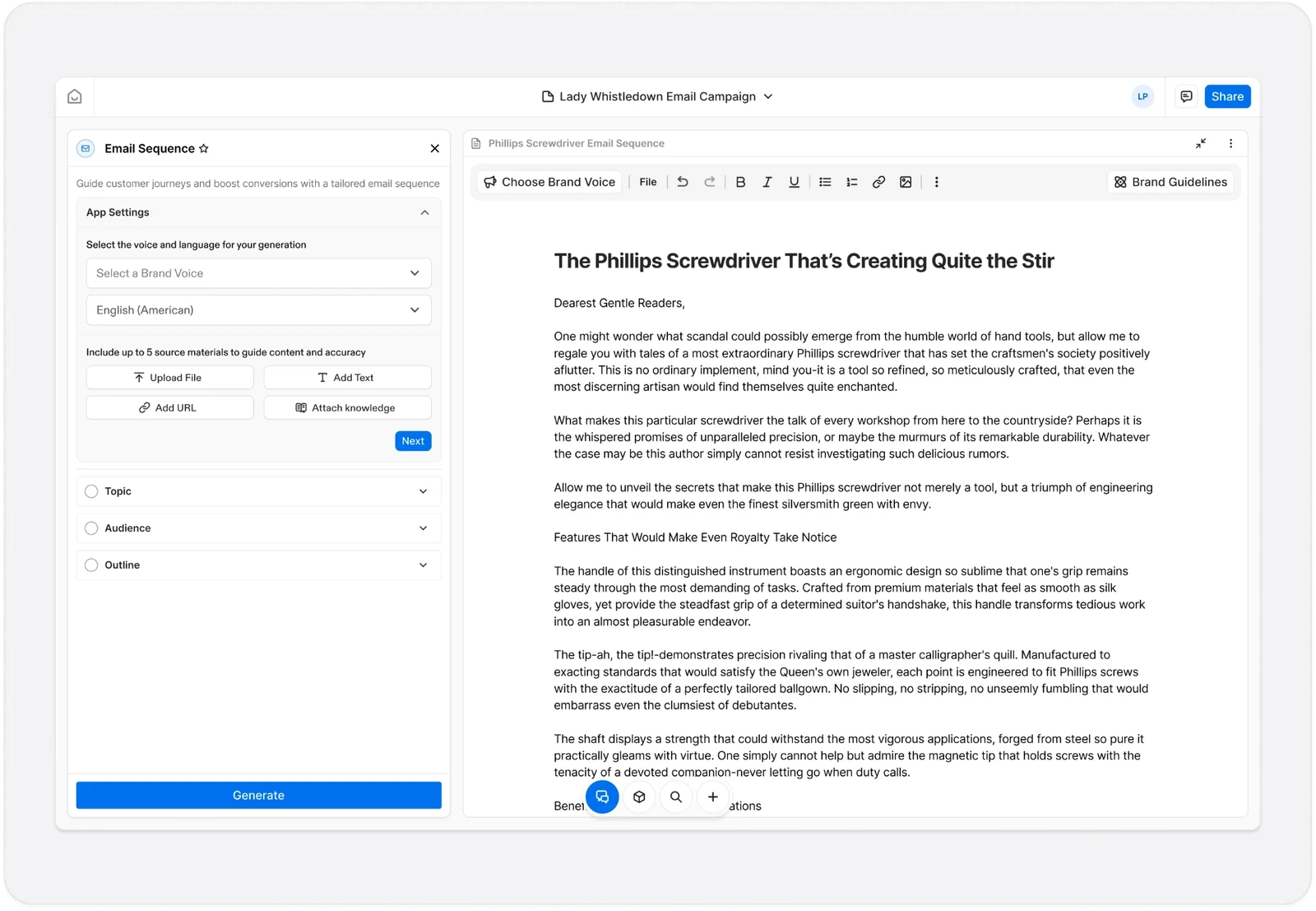The height and width of the screenshot is (911, 1316).
Task: Open the Select a Brand Voice dropdown
Action: 258,273
